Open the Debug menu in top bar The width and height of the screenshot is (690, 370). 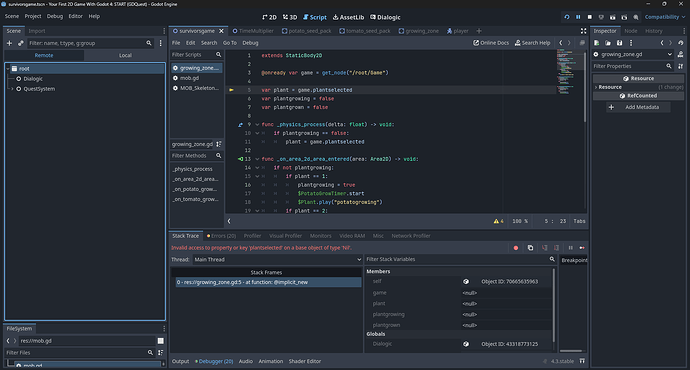coord(55,16)
